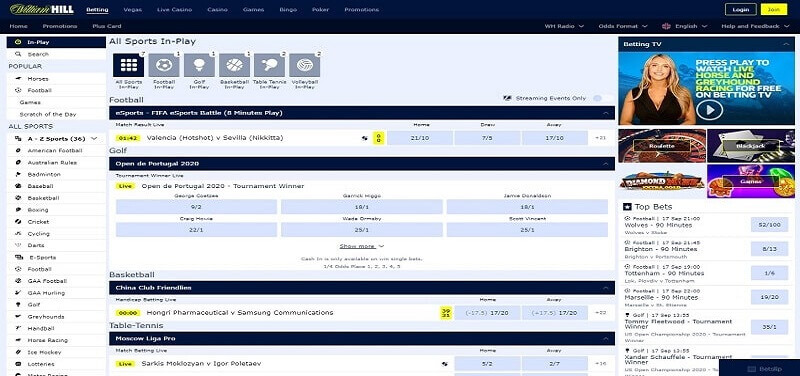
Task: Click the Ice Hockey sidebar icon
Action: 18,353
